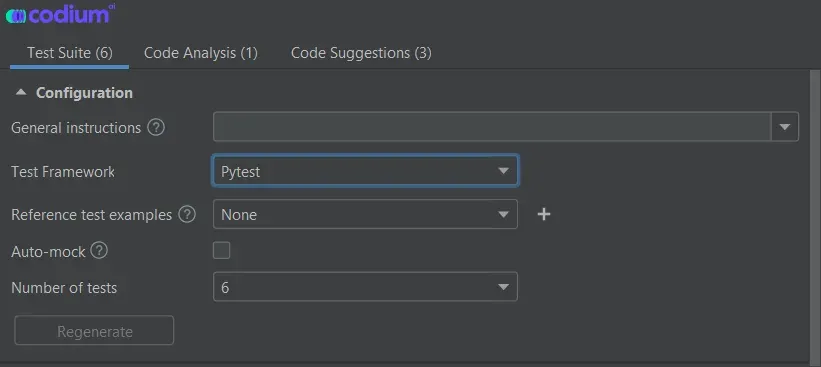This screenshot has width=821, height=367.
Task: Click the Codium AI logo
Action: (x=60, y=14)
